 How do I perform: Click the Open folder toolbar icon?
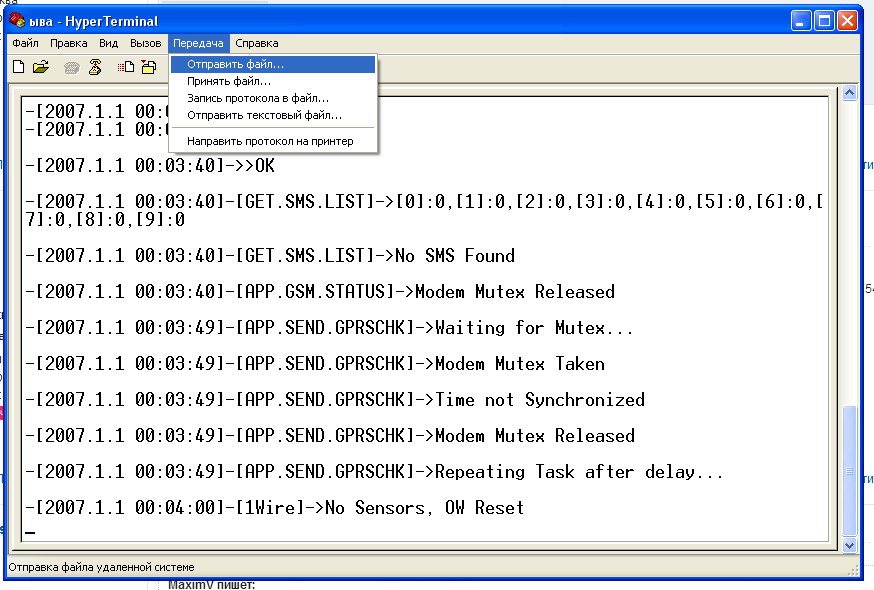tap(40, 67)
